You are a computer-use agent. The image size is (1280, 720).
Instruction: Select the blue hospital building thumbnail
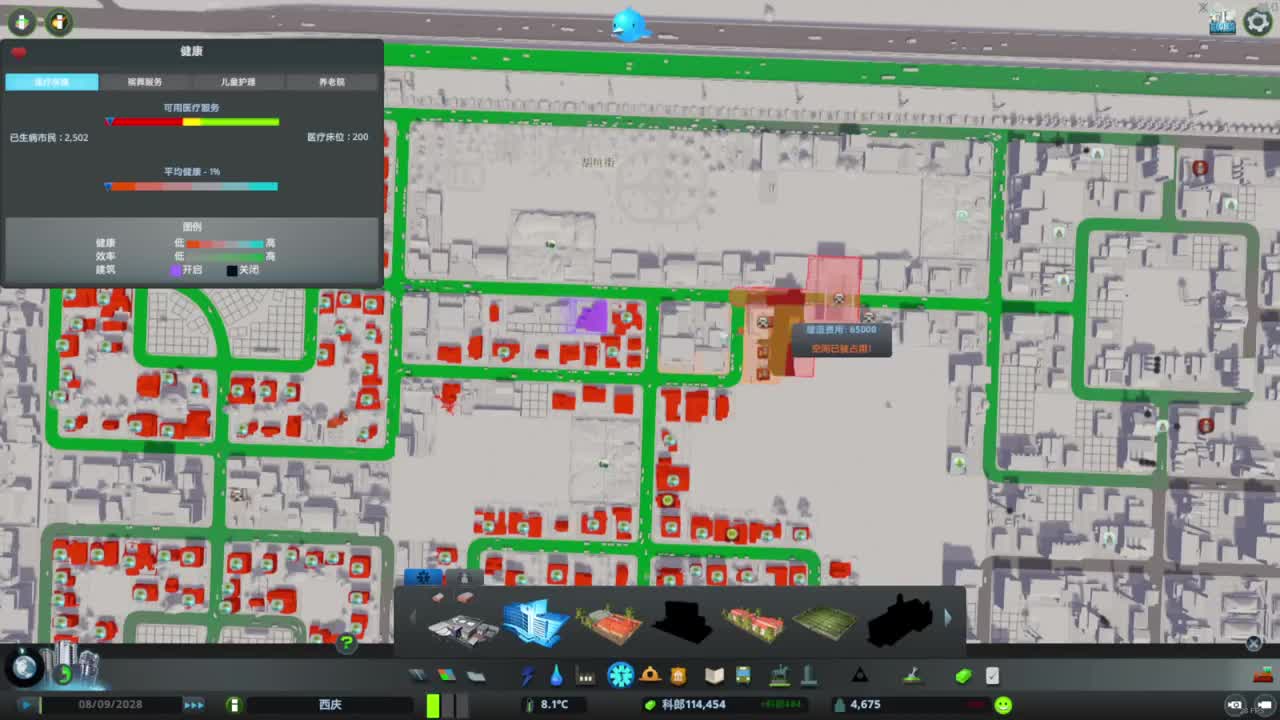535,622
